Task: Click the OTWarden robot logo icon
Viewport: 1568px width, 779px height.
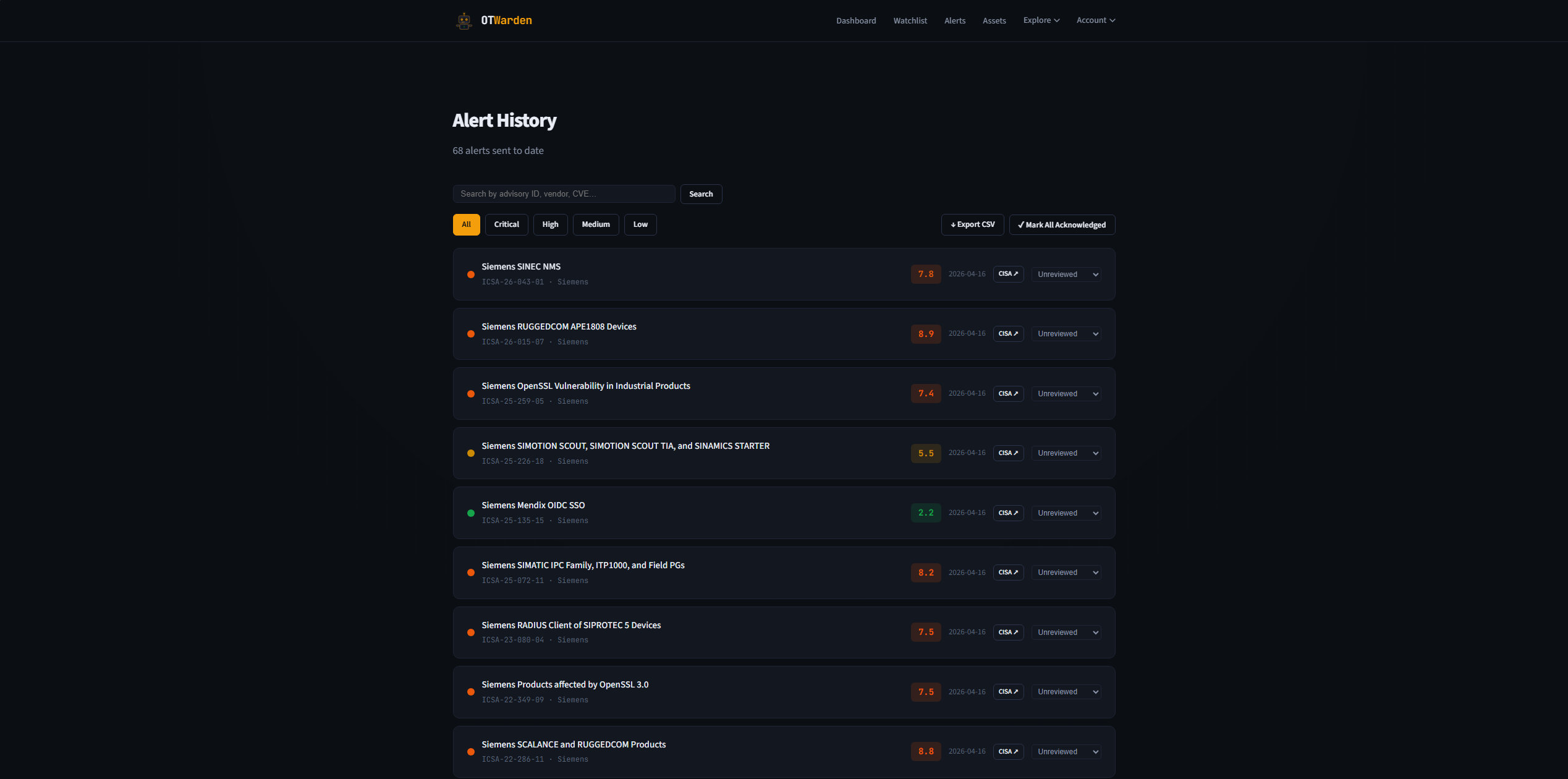Action: tap(464, 20)
